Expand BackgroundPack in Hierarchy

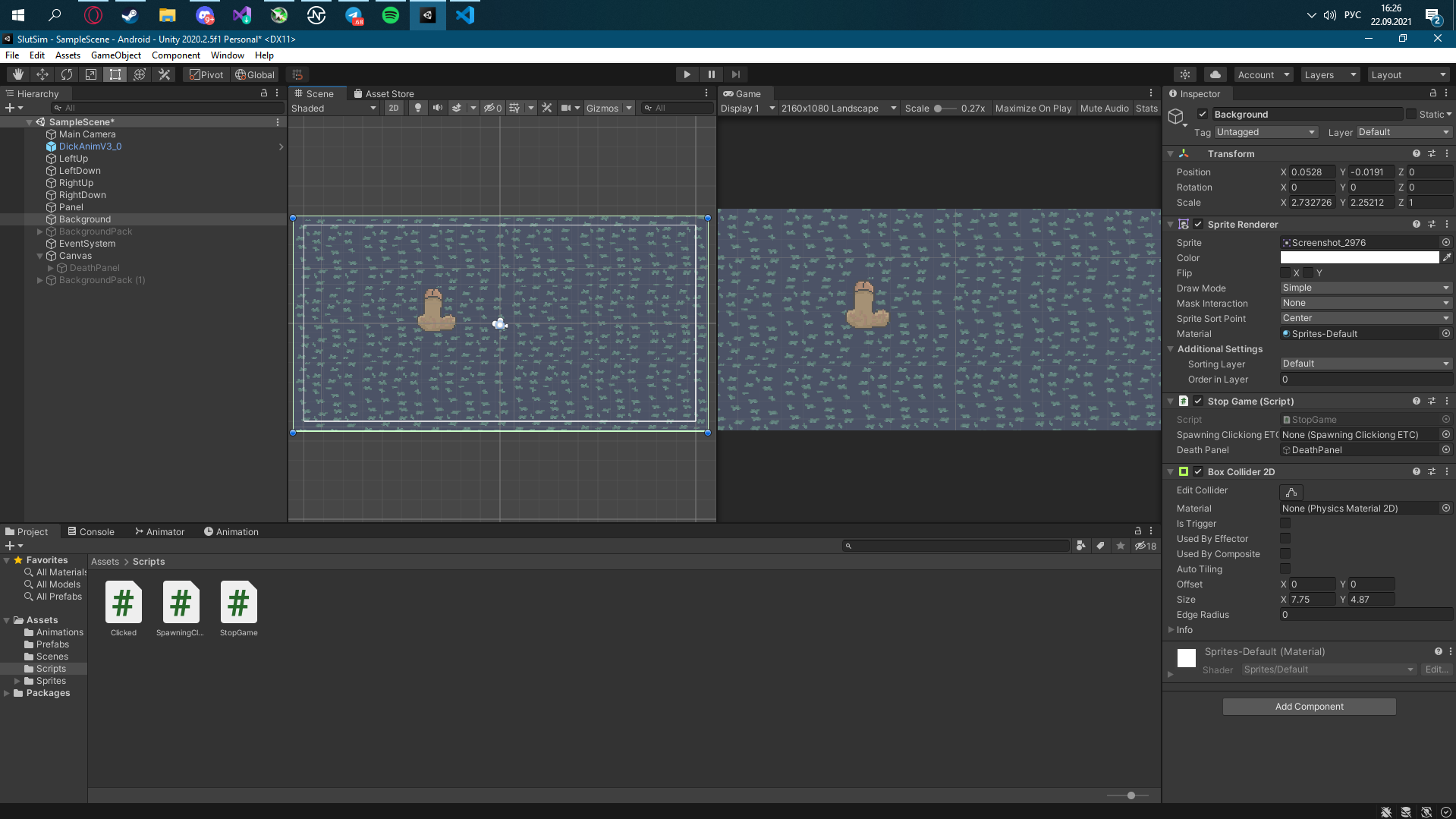(x=40, y=232)
